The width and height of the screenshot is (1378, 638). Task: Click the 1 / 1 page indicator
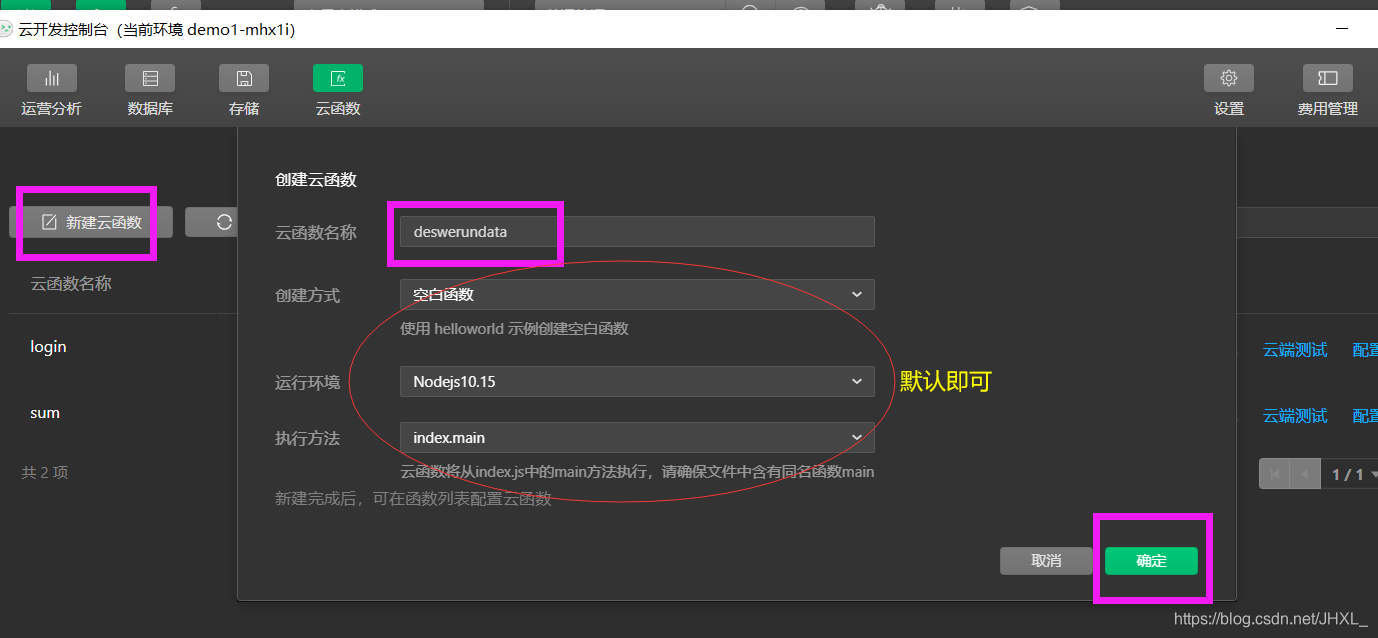point(1347,474)
